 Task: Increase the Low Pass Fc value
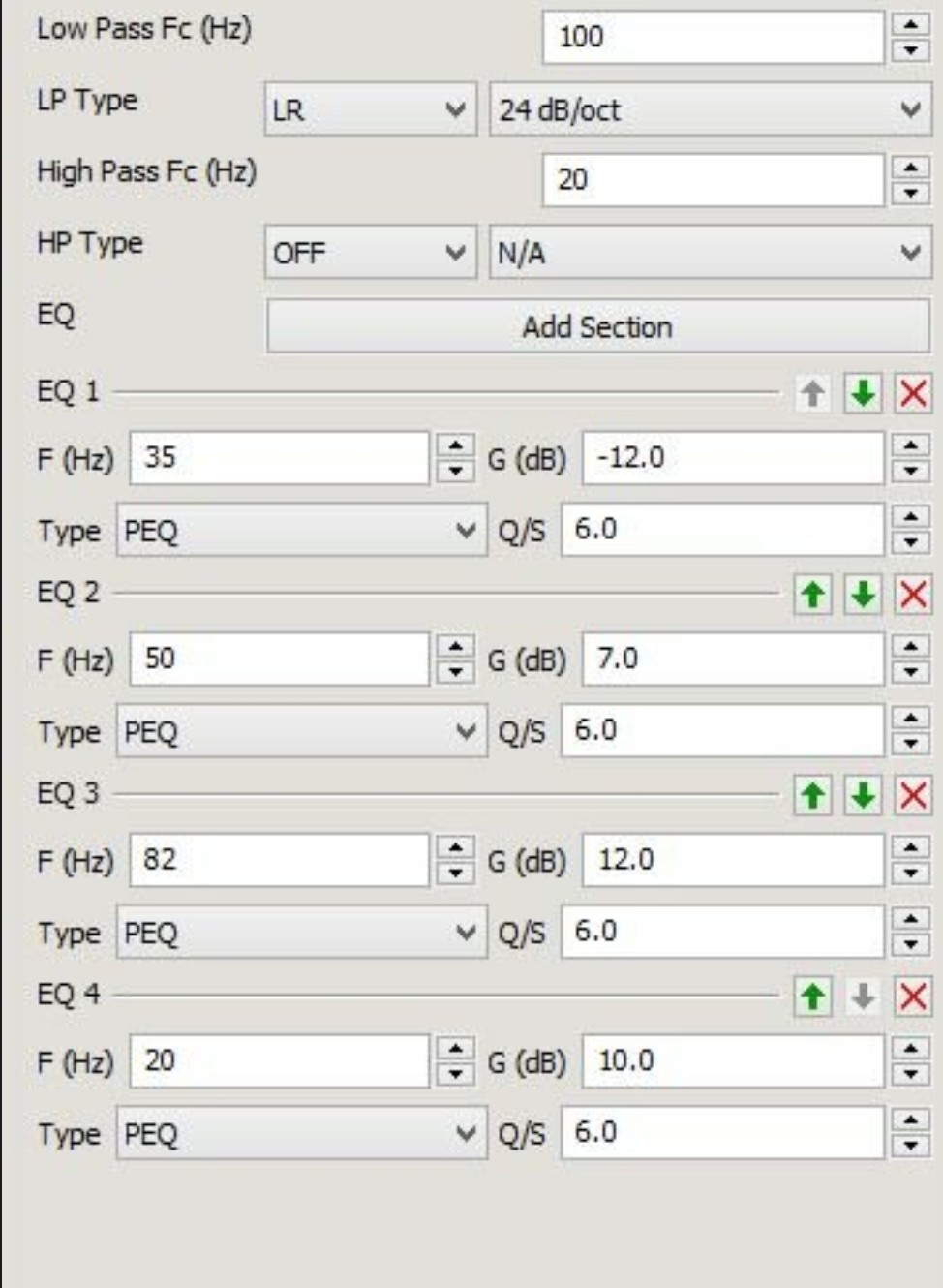[x=910, y=25]
